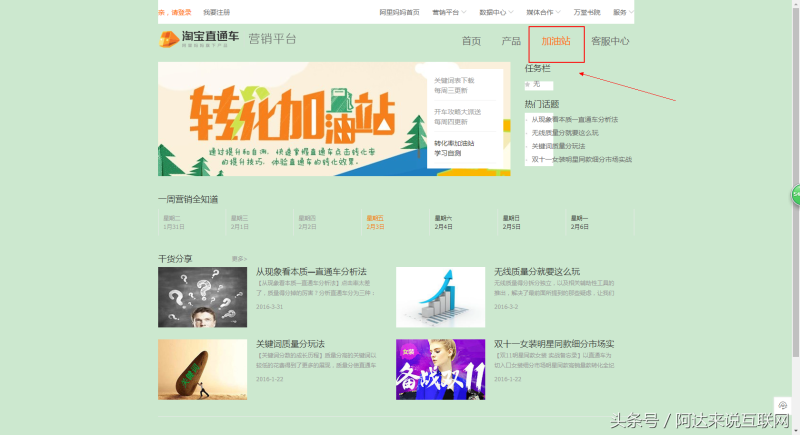The height and width of the screenshot is (435, 800).
Task: Open the 关键词 boulder thumbnail
Action: pos(203,370)
